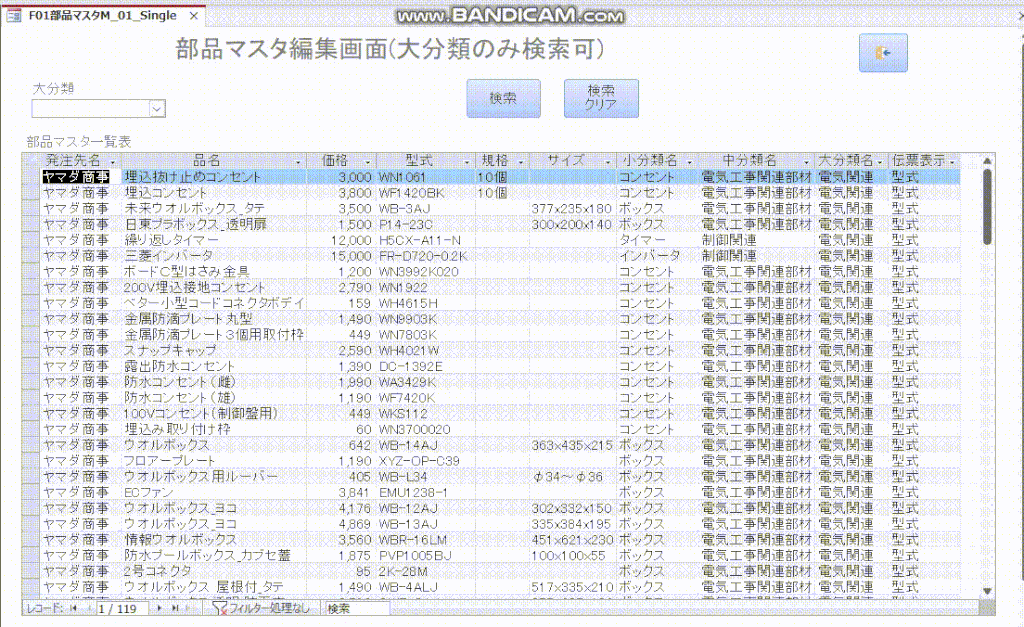Close the F01部品マスタM_01_Single tab
This screenshot has width=1024, height=627.
click(193, 16)
